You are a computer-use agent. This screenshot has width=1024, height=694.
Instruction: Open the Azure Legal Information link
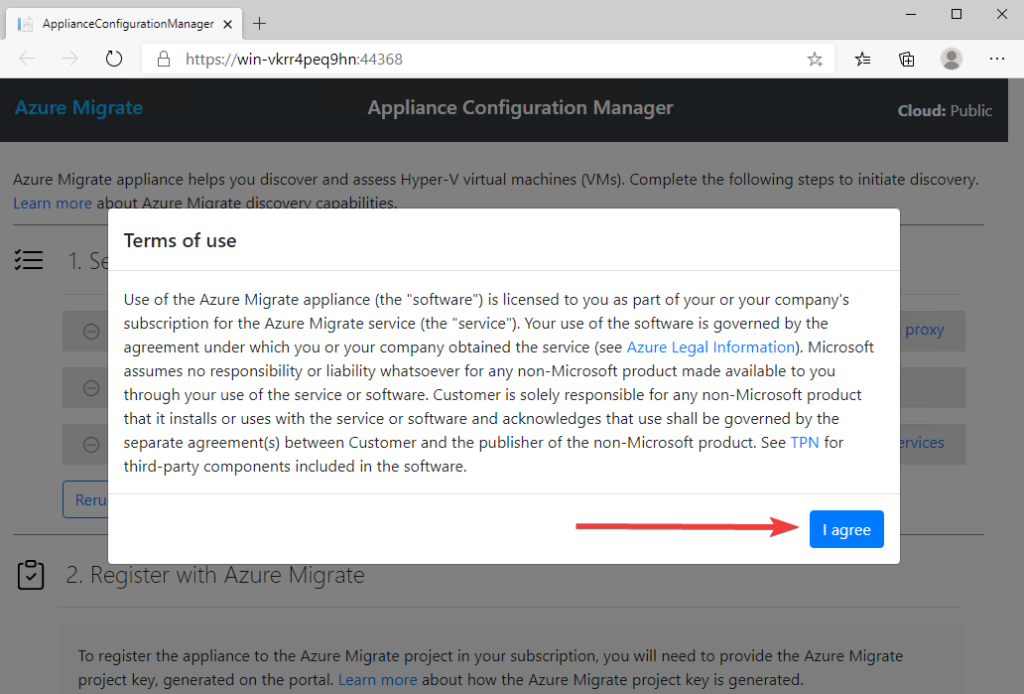click(x=711, y=347)
